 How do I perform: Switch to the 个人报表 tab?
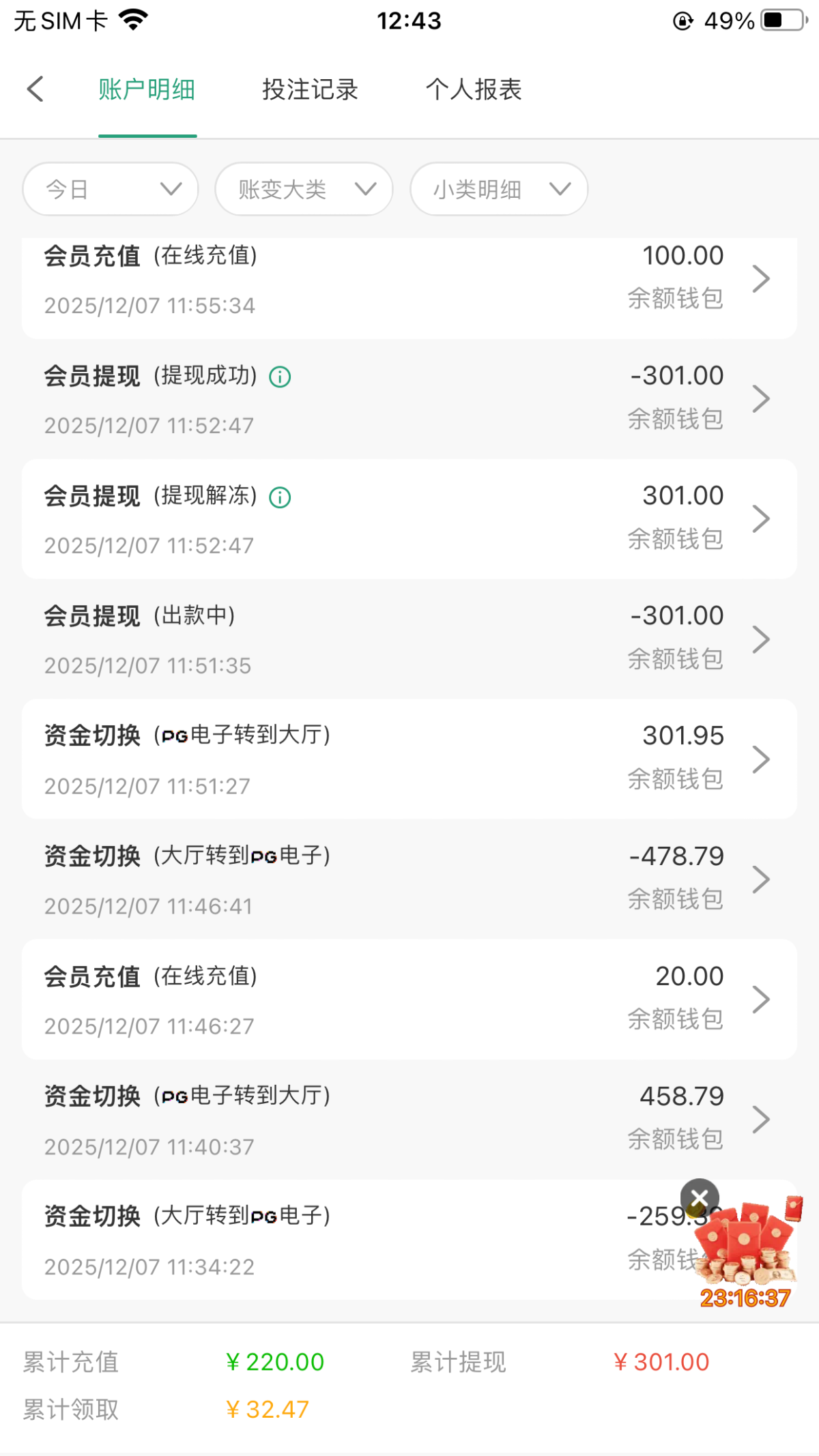(474, 89)
